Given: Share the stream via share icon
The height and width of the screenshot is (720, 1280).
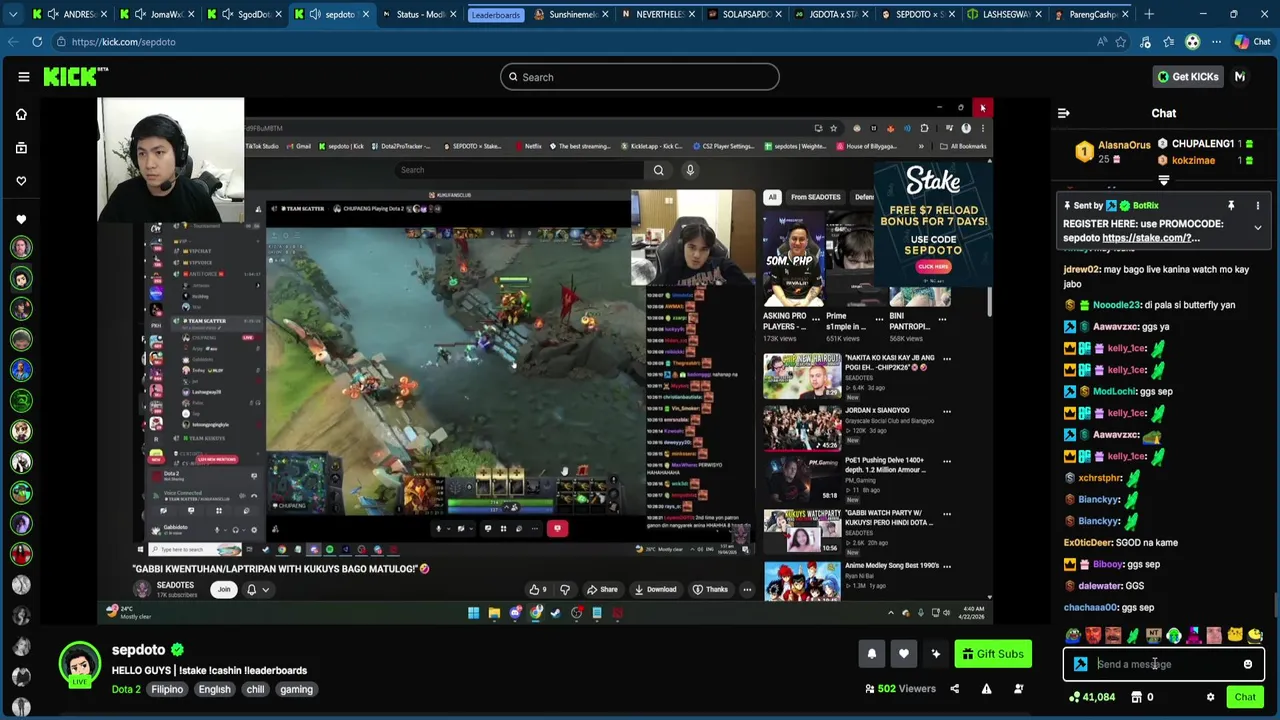Looking at the screenshot, I should 954,689.
